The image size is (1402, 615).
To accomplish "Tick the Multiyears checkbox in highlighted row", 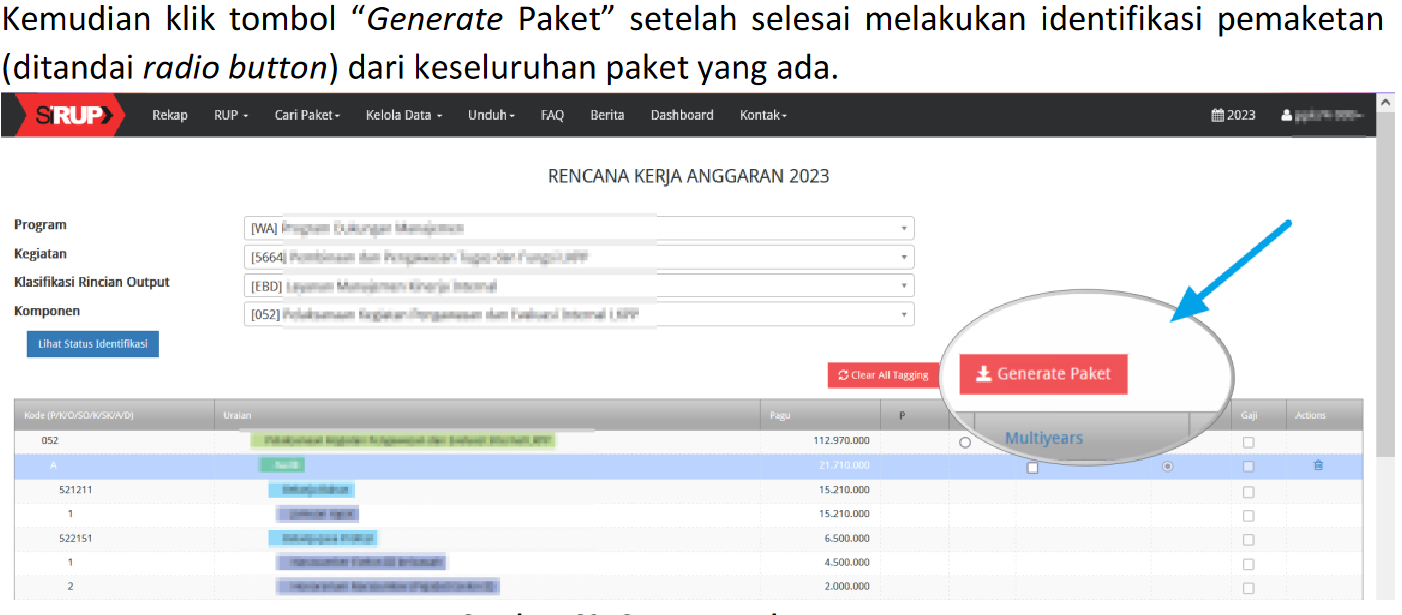I will pos(1032,467).
